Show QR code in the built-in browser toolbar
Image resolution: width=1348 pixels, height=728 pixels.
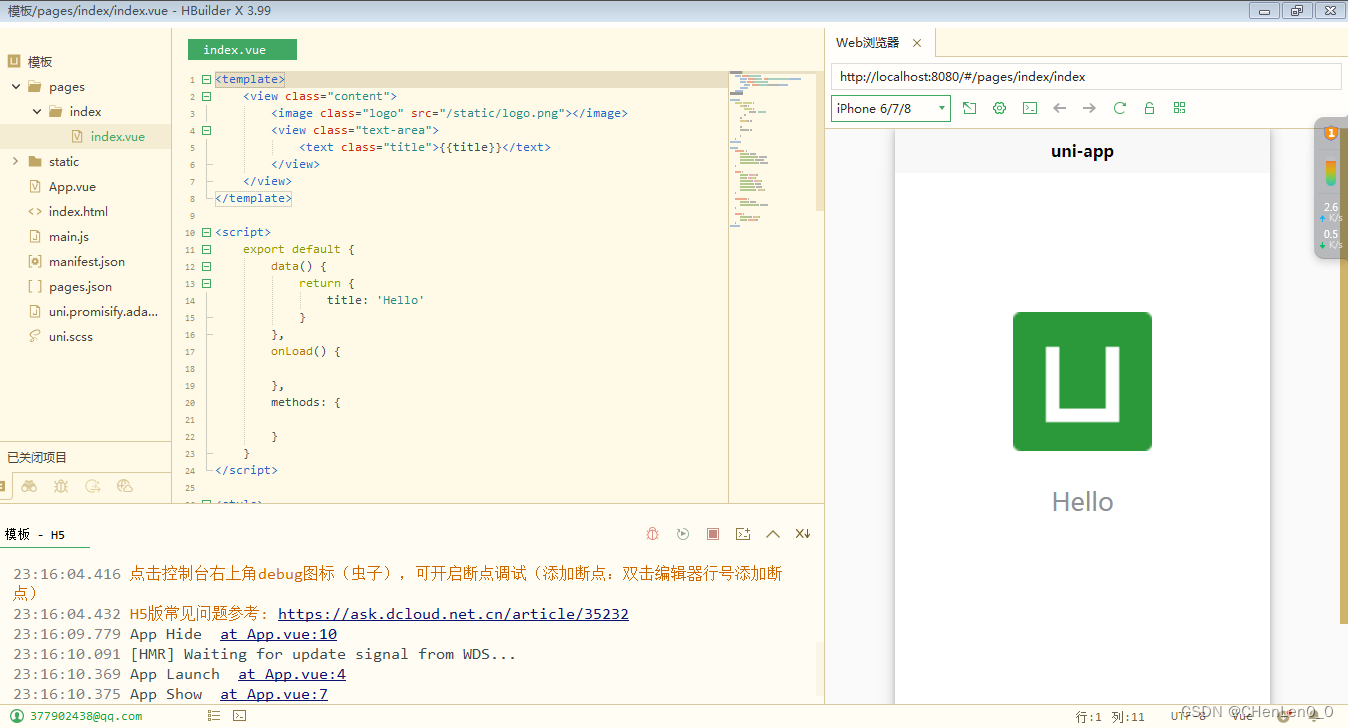(x=1179, y=108)
